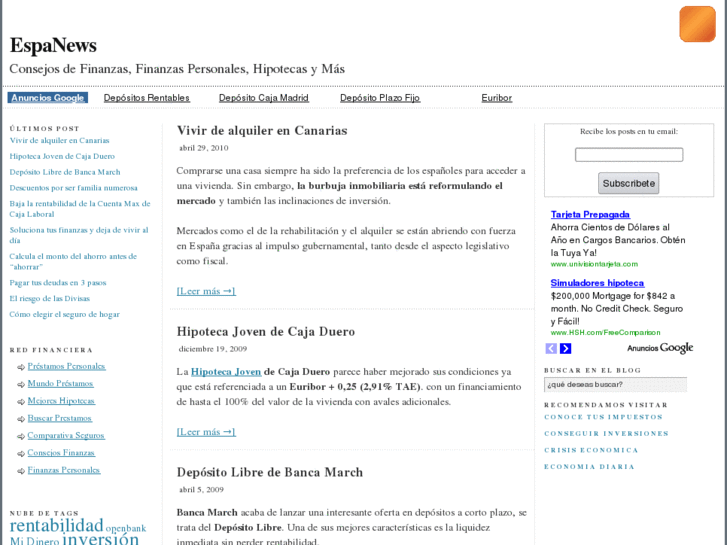This screenshot has height=545, width=727.
Task: Click the openbank tag in tag cloud
Action: click(126, 528)
